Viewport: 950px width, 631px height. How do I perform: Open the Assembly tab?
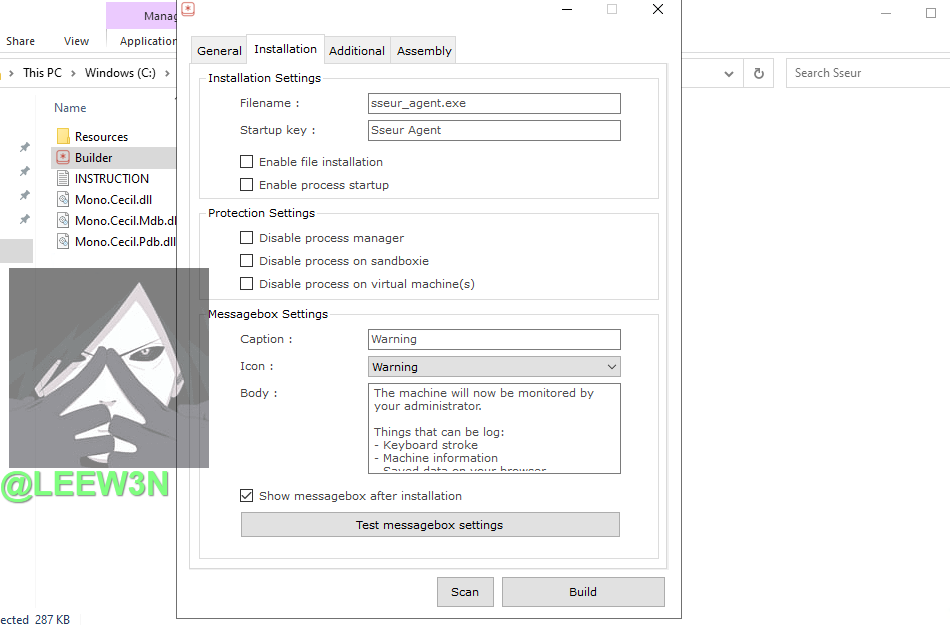tap(424, 51)
